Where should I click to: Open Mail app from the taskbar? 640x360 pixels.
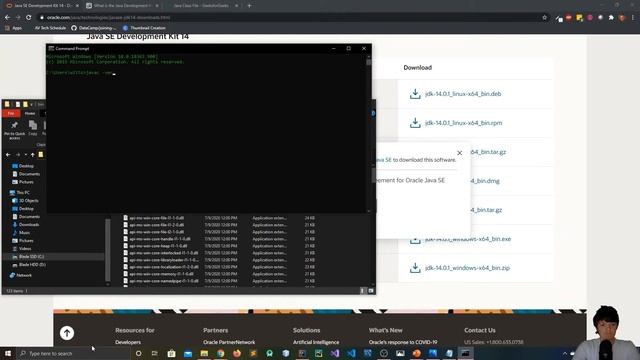point(188,353)
